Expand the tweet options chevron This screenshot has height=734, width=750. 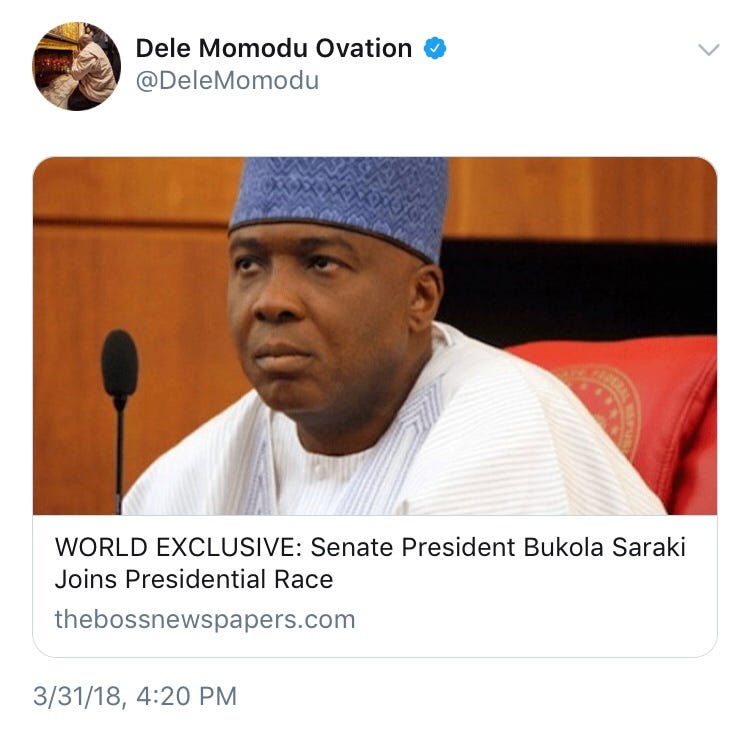click(708, 49)
